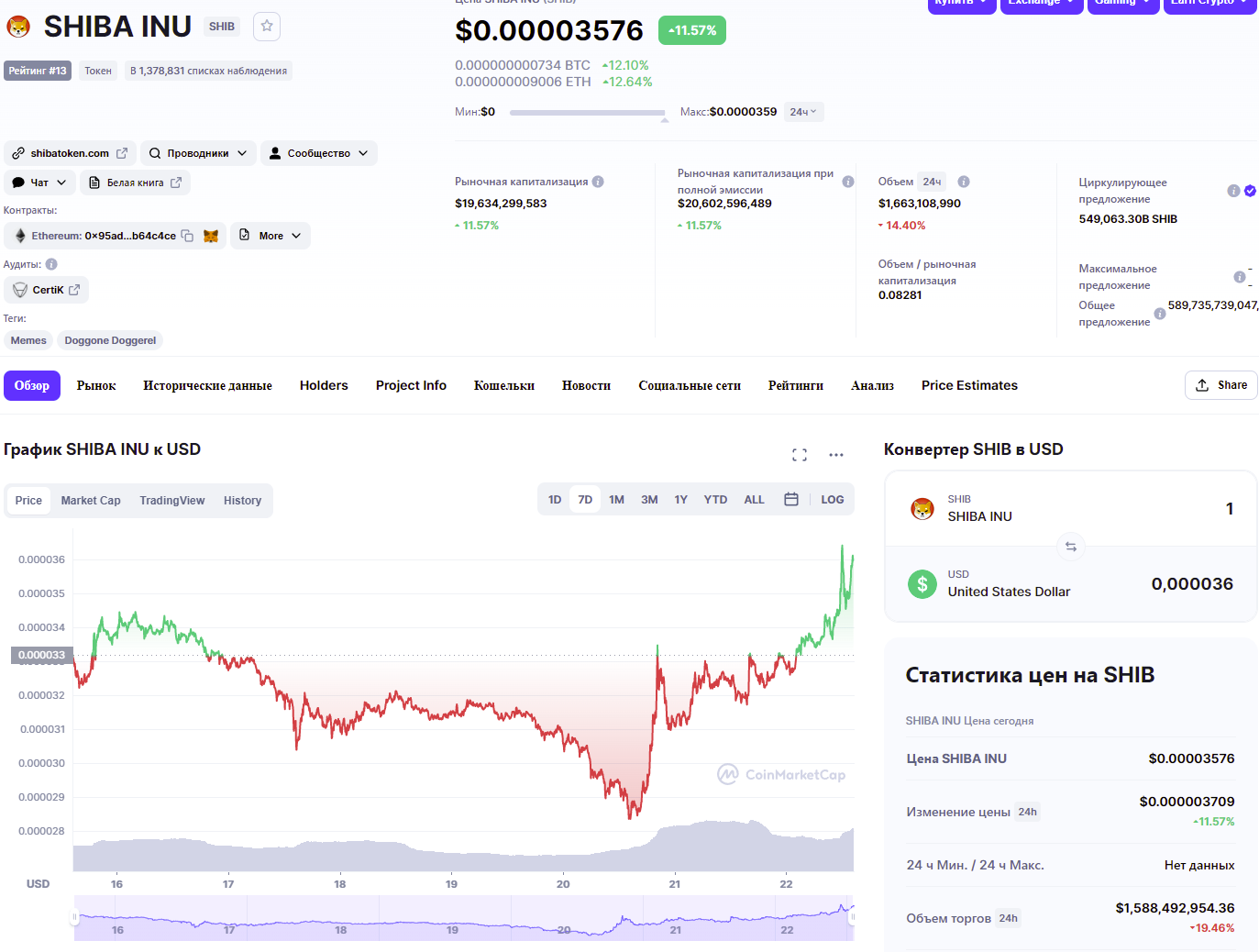Show info icon next to Объем 24ч

click(x=964, y=182)
